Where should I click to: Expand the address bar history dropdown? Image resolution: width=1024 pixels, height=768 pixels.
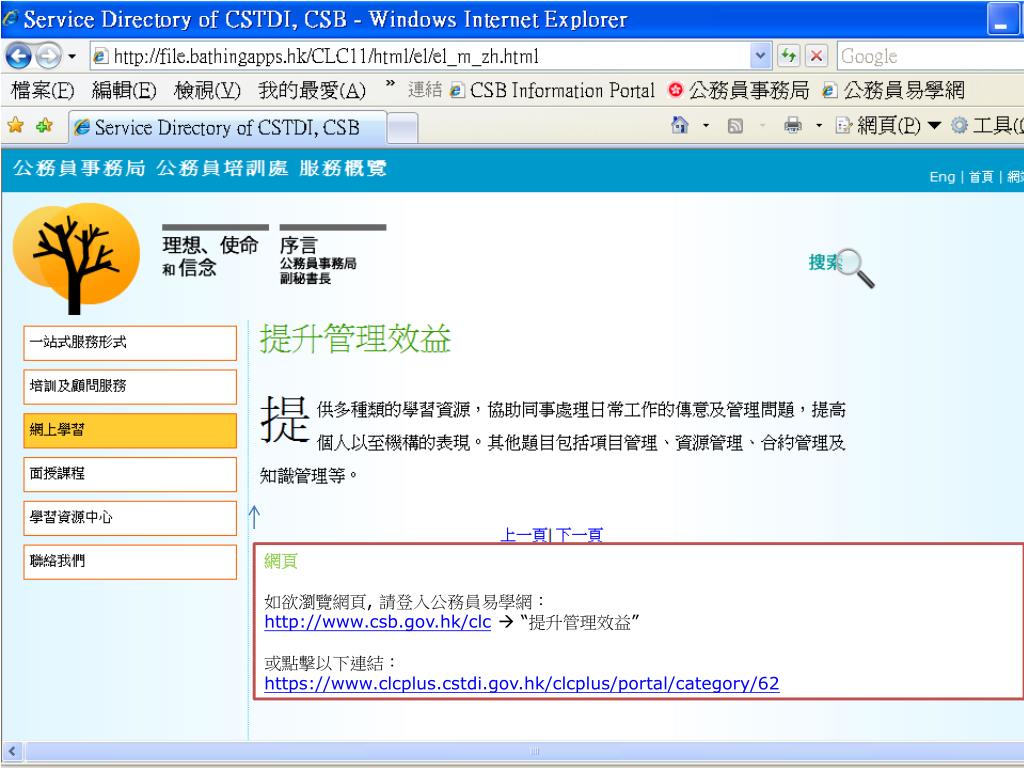(x=760, y=56)
